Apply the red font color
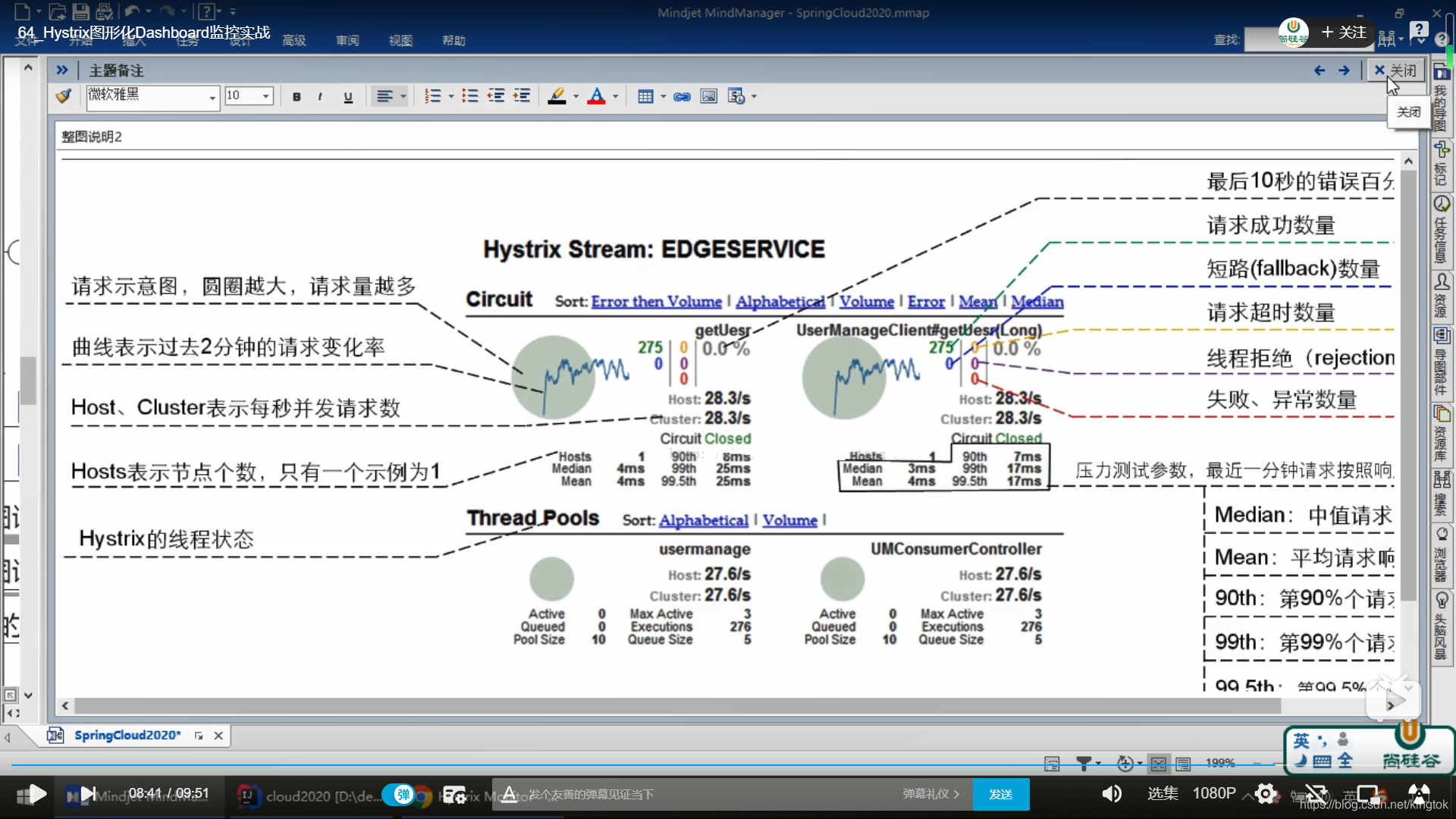Viewport: 1456px width, 819px height. [596, 96]
